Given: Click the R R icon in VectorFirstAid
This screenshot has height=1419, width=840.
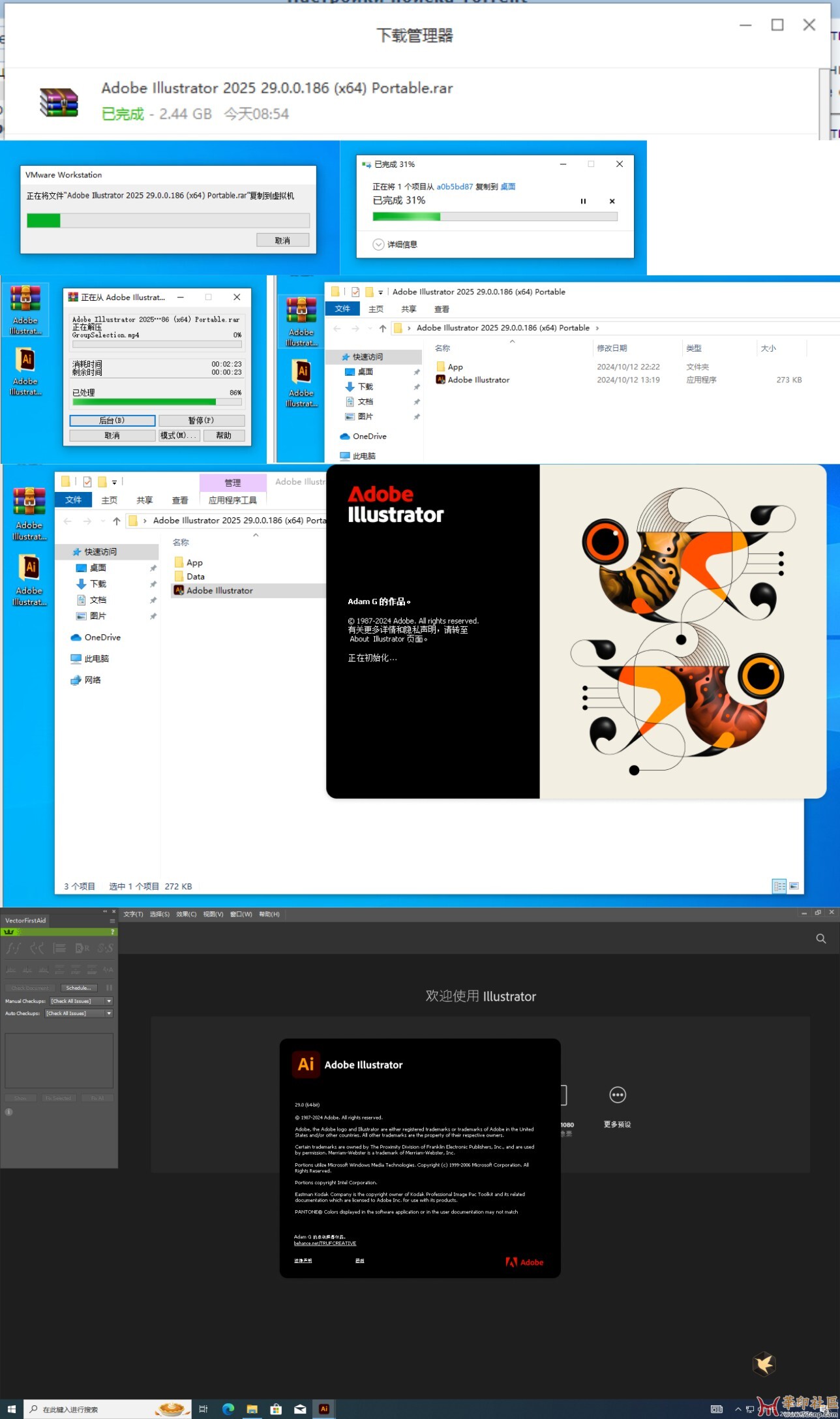Looking at the screenshot, I should tap(82, 948).
